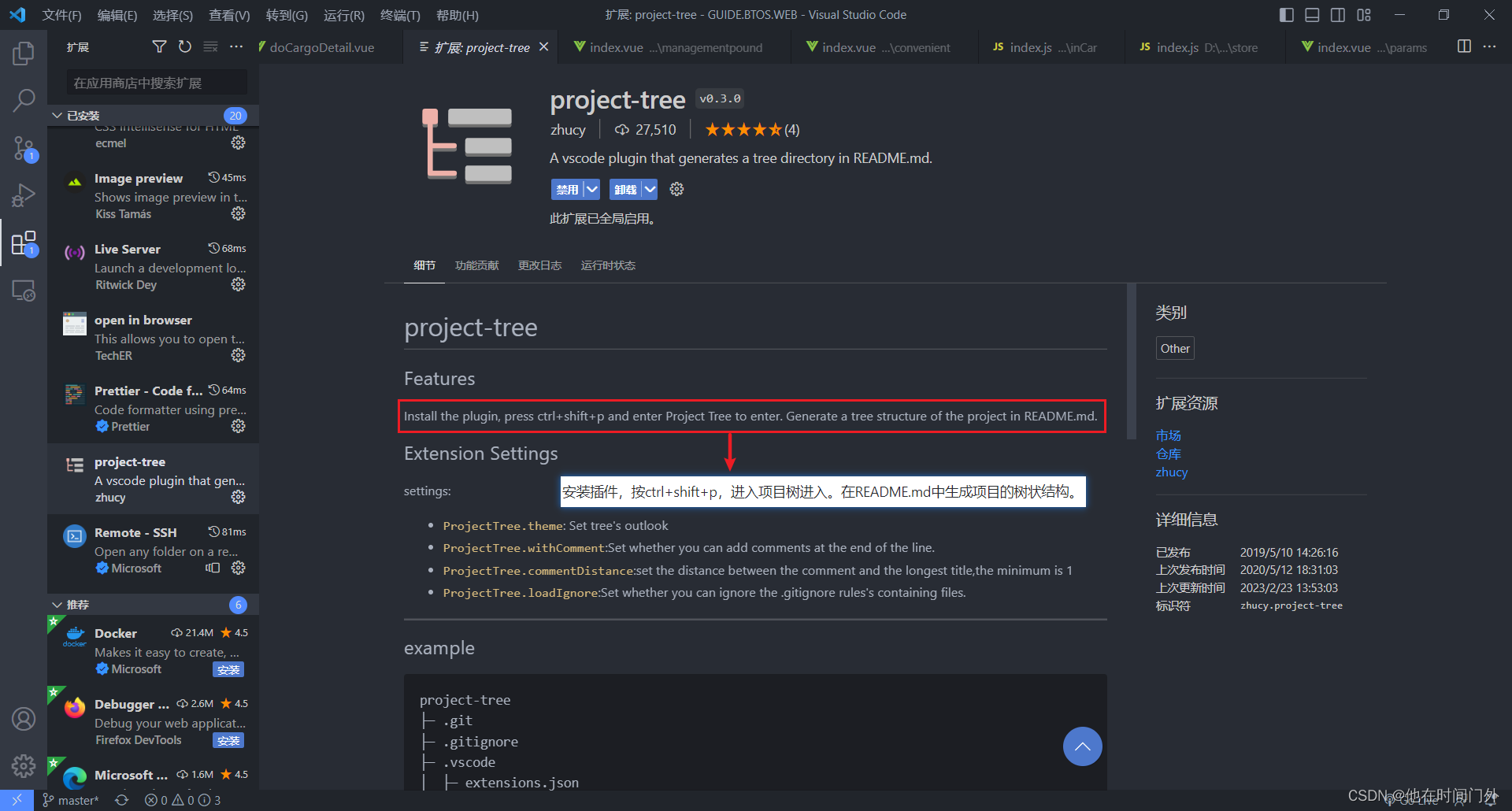
Task: Open the Edit menu
Action: click(x=117, y=15)
